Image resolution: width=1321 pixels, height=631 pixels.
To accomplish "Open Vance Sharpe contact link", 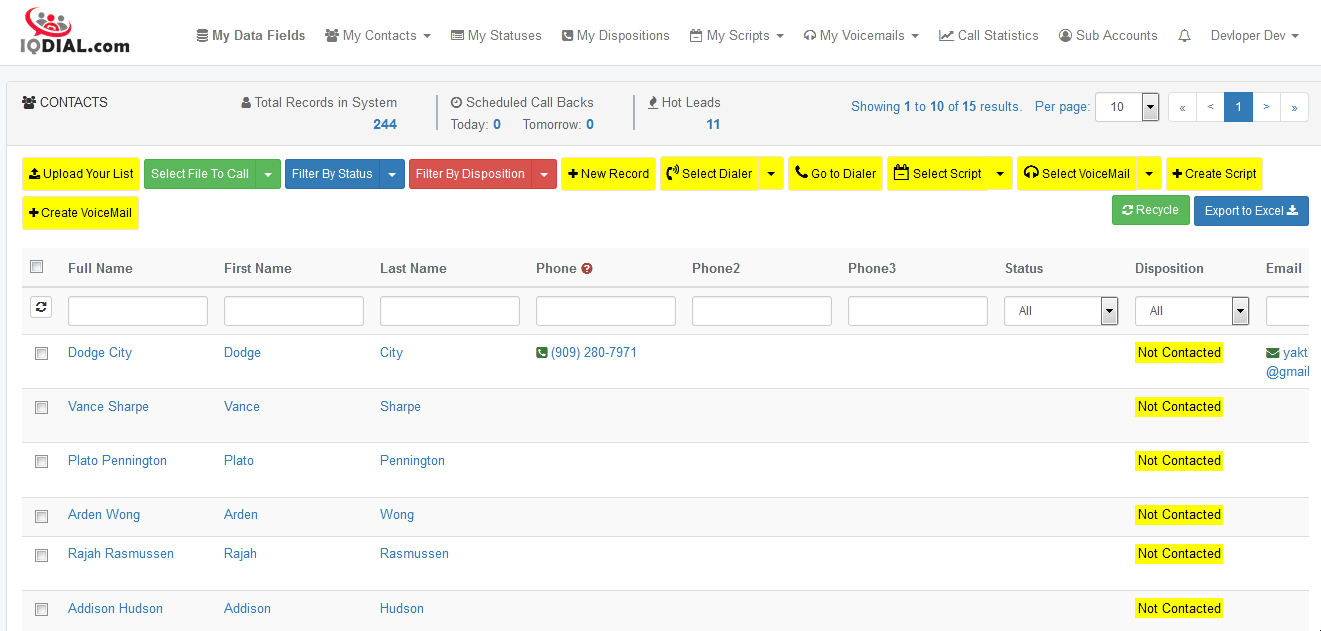I will 108,407.
